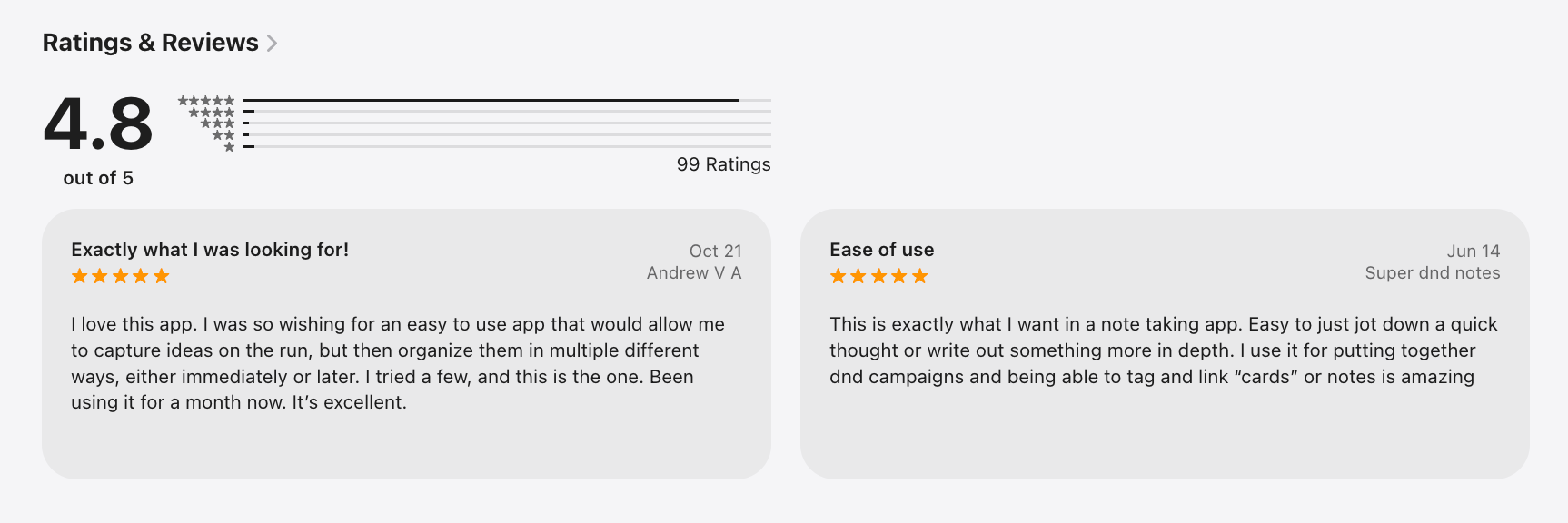This screenshot has height=523, width=1568.
Task: Click the third orange star in second review
Action: tap(878, 276)
